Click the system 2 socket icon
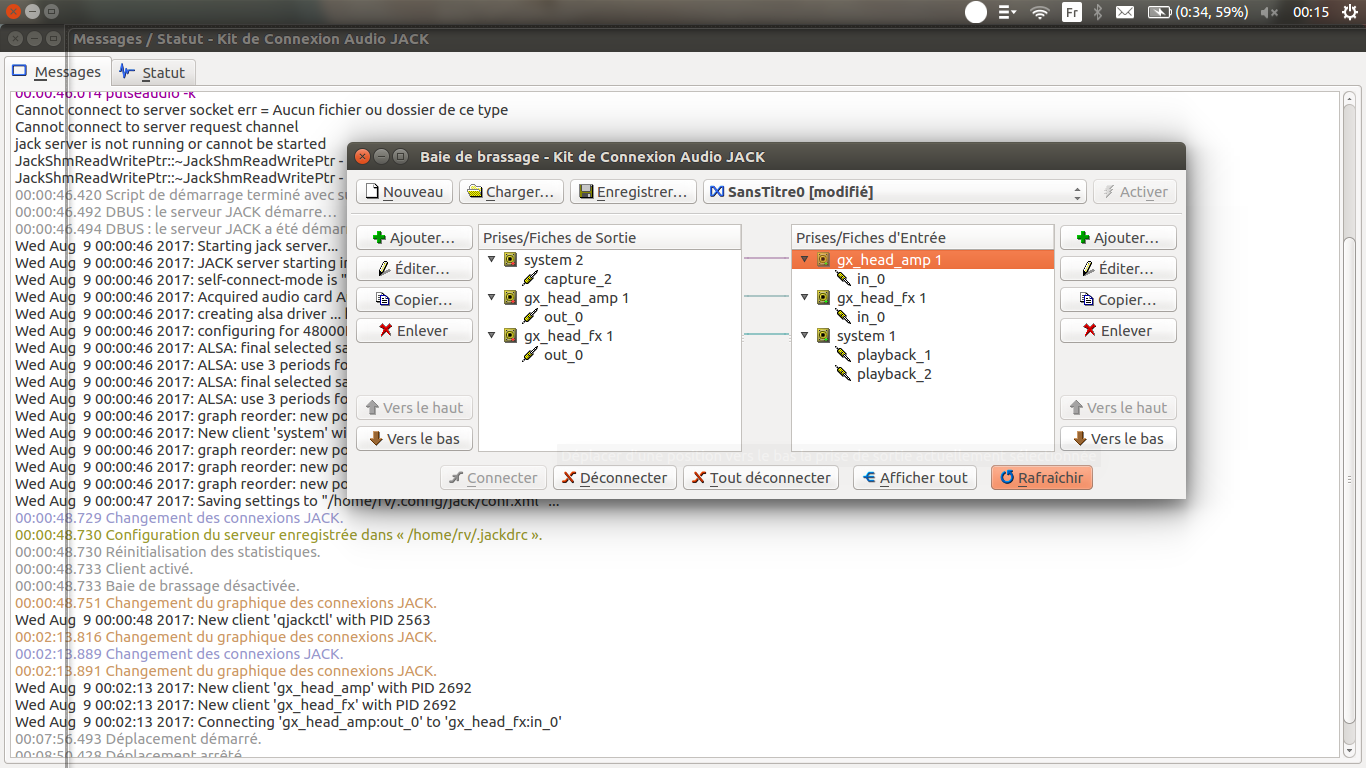 pos(510,260)
